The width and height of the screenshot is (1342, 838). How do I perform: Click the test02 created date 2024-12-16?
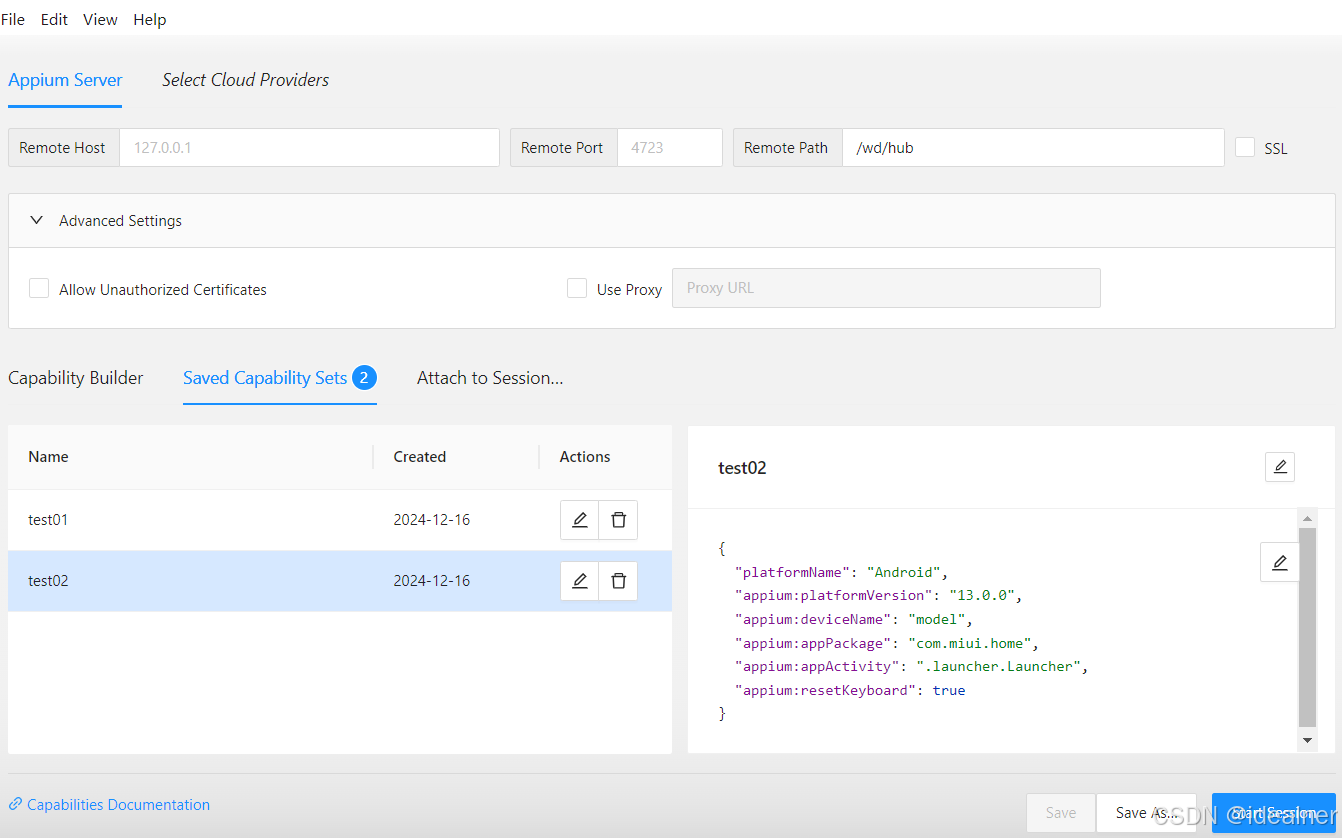click(432, 581)
